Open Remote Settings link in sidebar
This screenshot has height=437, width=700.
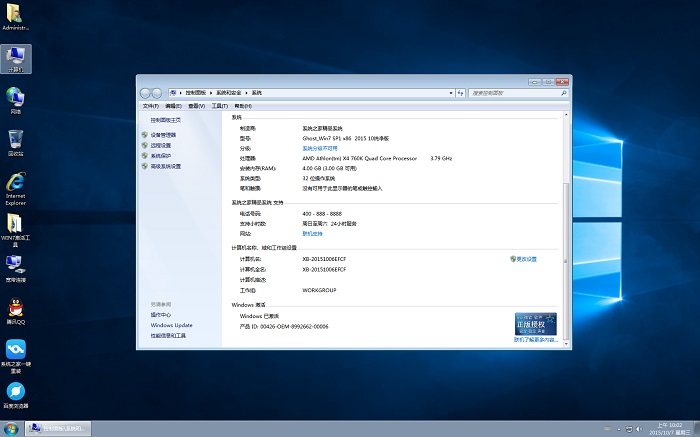(161, 145)
